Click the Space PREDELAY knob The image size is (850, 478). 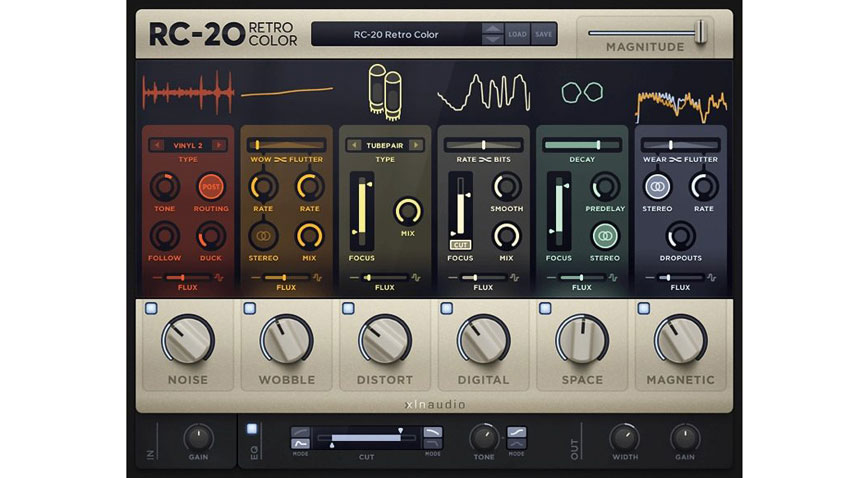click(x=605, y=187)
